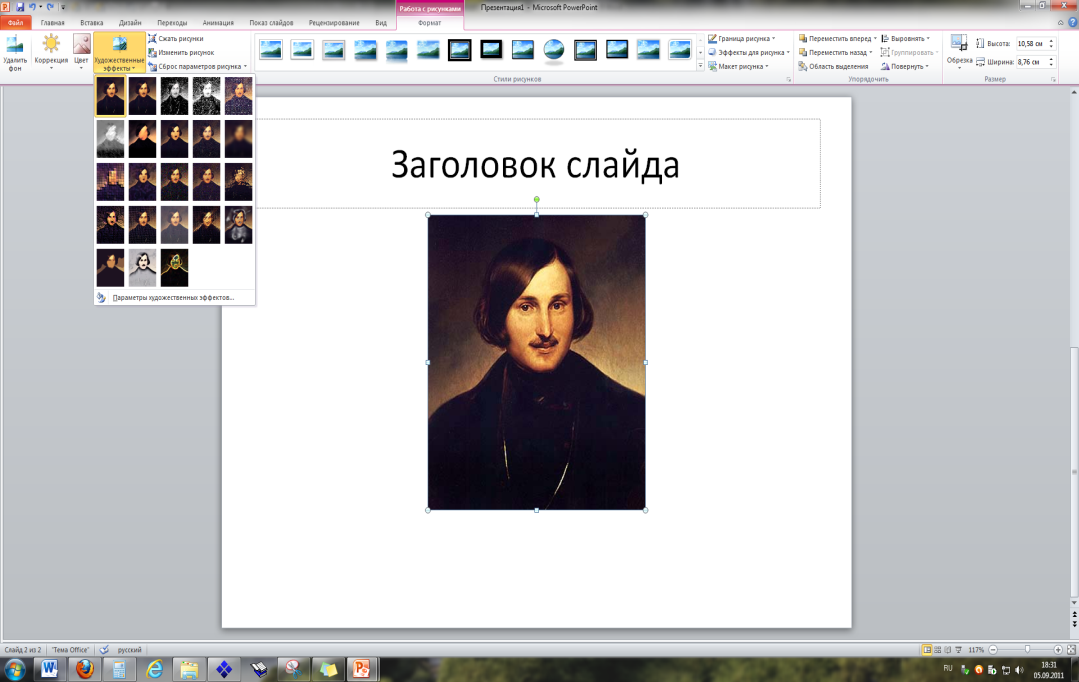Switch to the Вид (View) tab
1079x682 pixels.
click(381, 23)
